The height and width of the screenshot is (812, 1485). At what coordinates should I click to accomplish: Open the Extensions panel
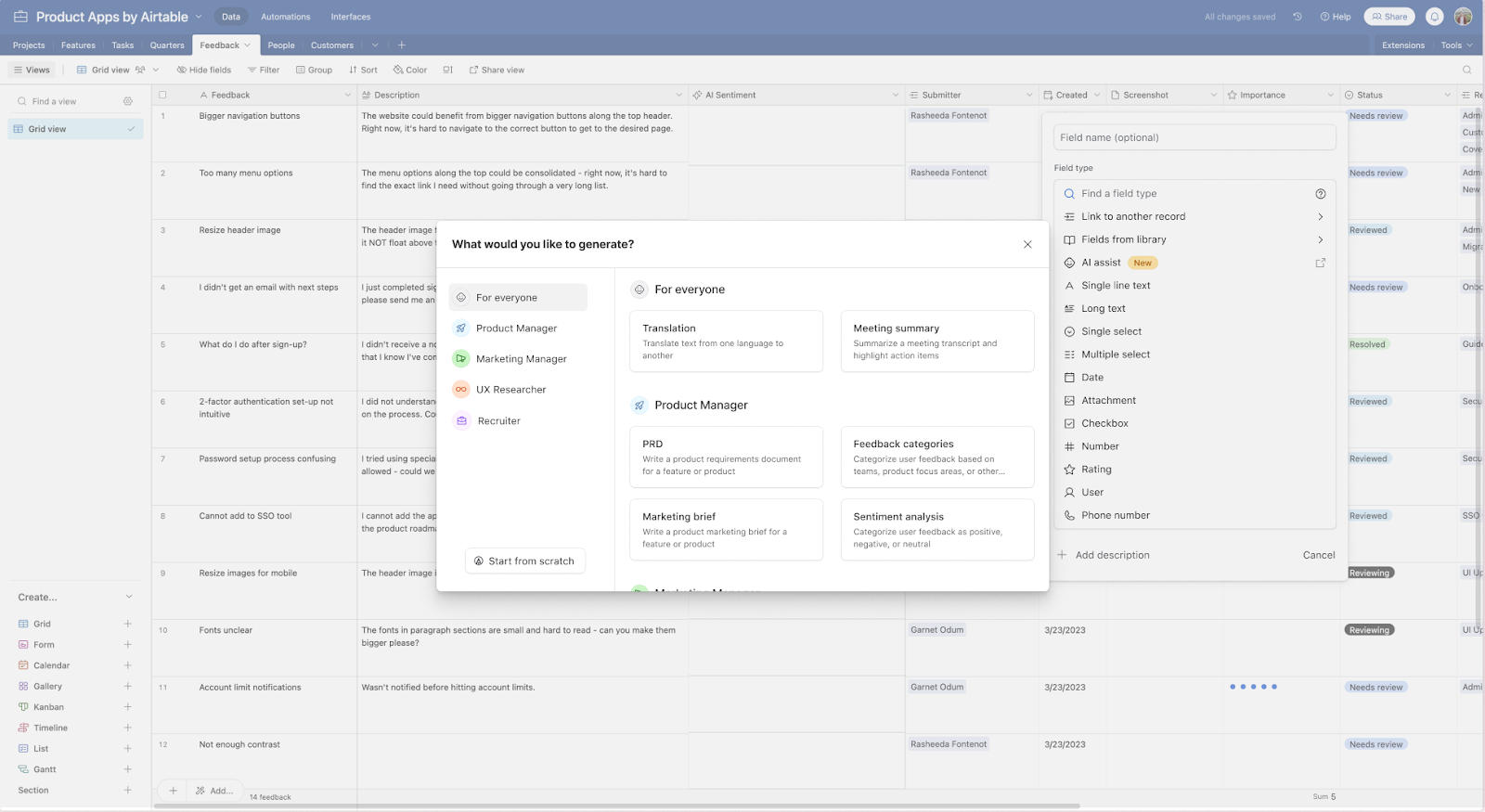pyautogui.click(x=1403, y=45)
